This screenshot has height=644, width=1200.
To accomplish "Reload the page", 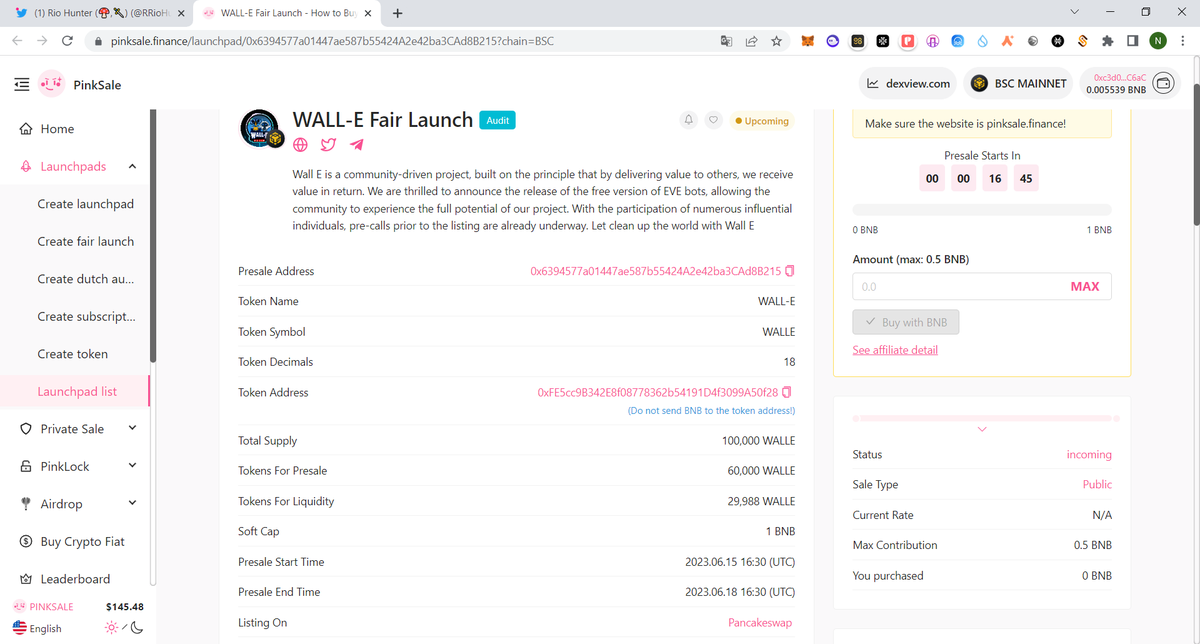I will coord(67,41).
